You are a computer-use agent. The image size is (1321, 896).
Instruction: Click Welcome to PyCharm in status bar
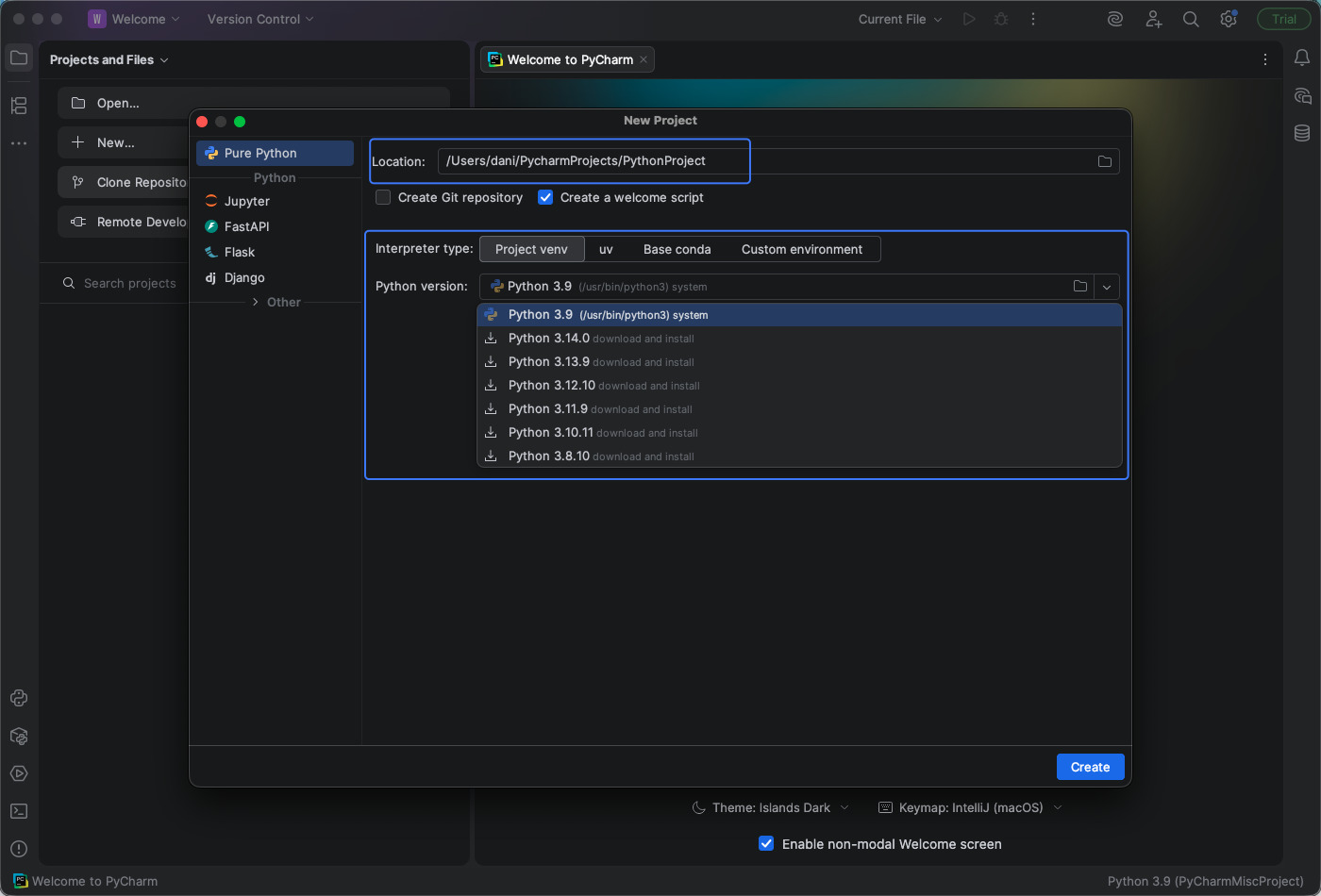click(86, 881)
